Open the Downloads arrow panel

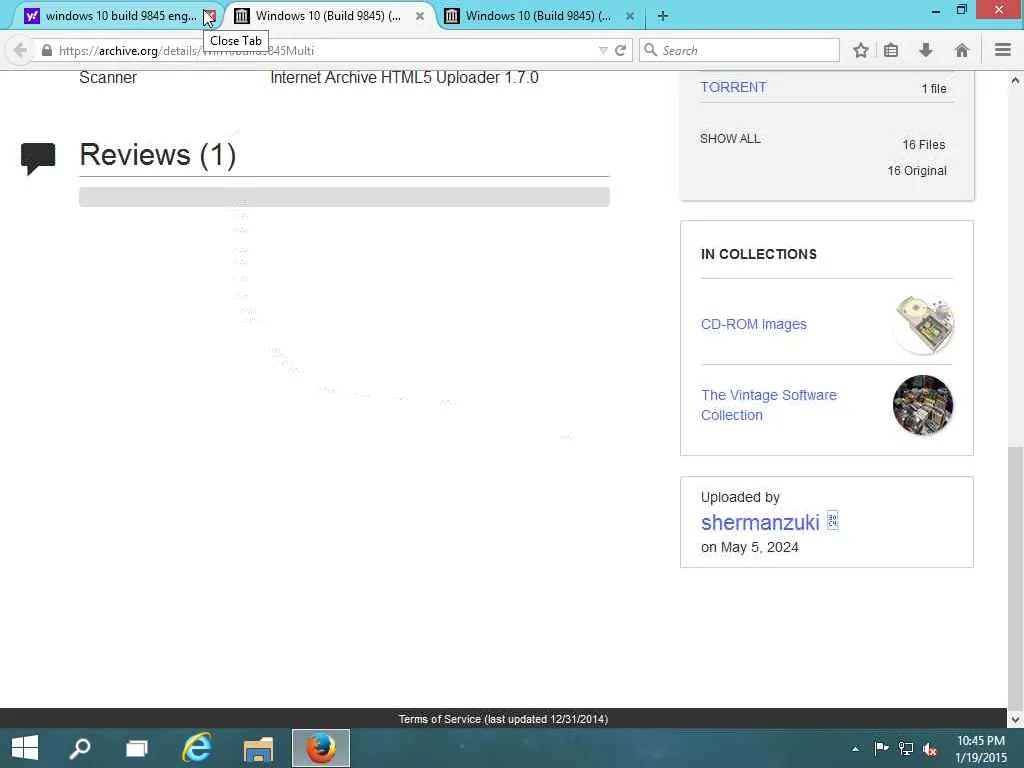[x=926, y=50]
